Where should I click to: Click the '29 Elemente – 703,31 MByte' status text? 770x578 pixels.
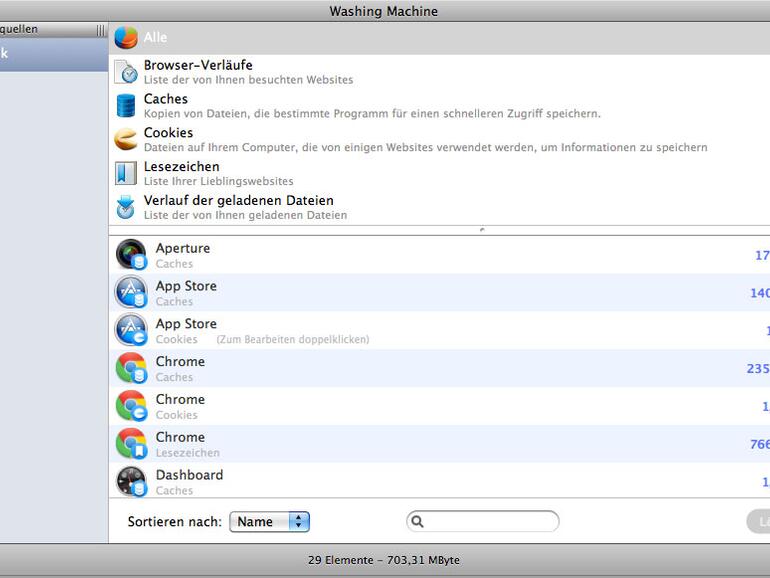point(384,560)
